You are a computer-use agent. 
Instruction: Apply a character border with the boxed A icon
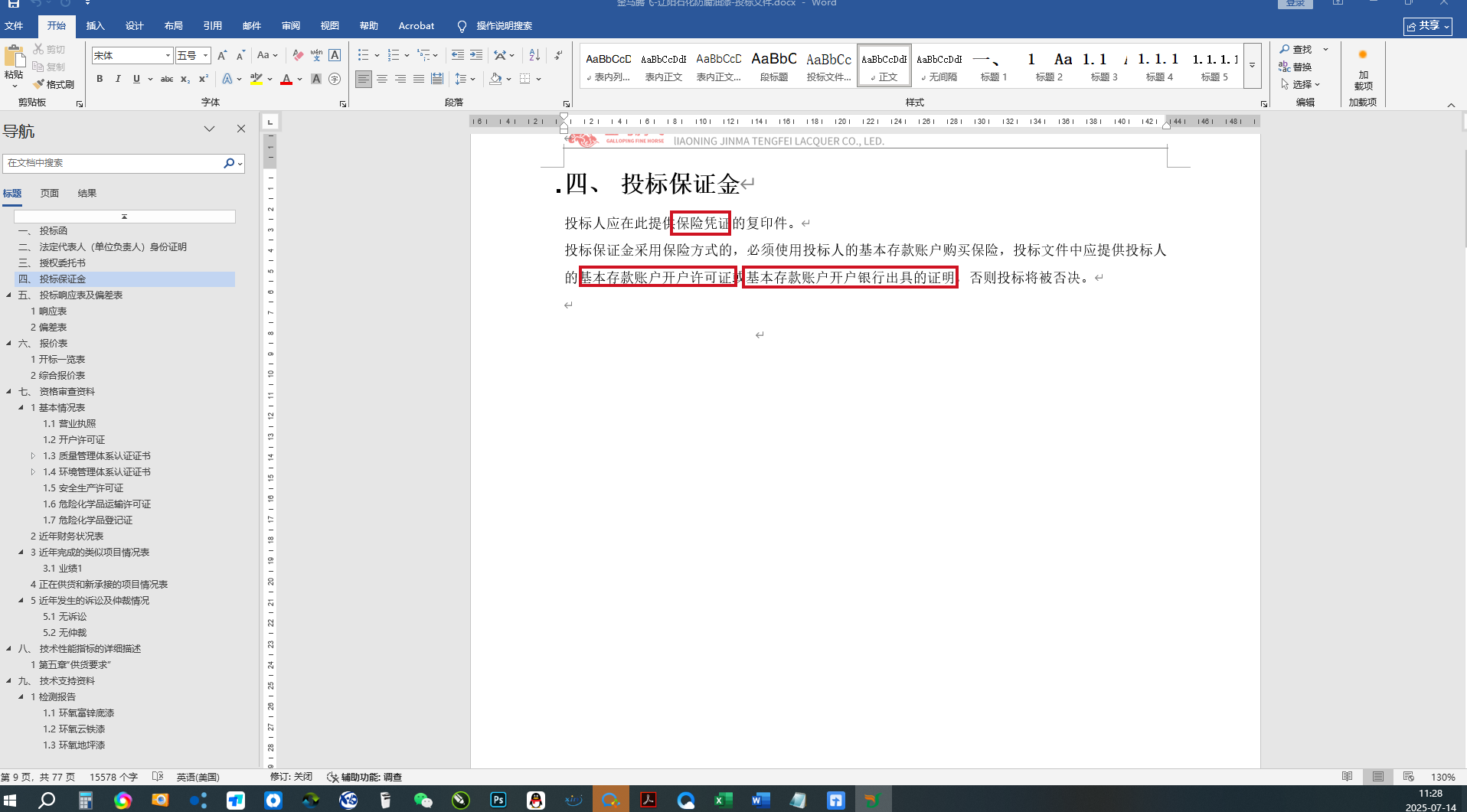pos(335,55)
